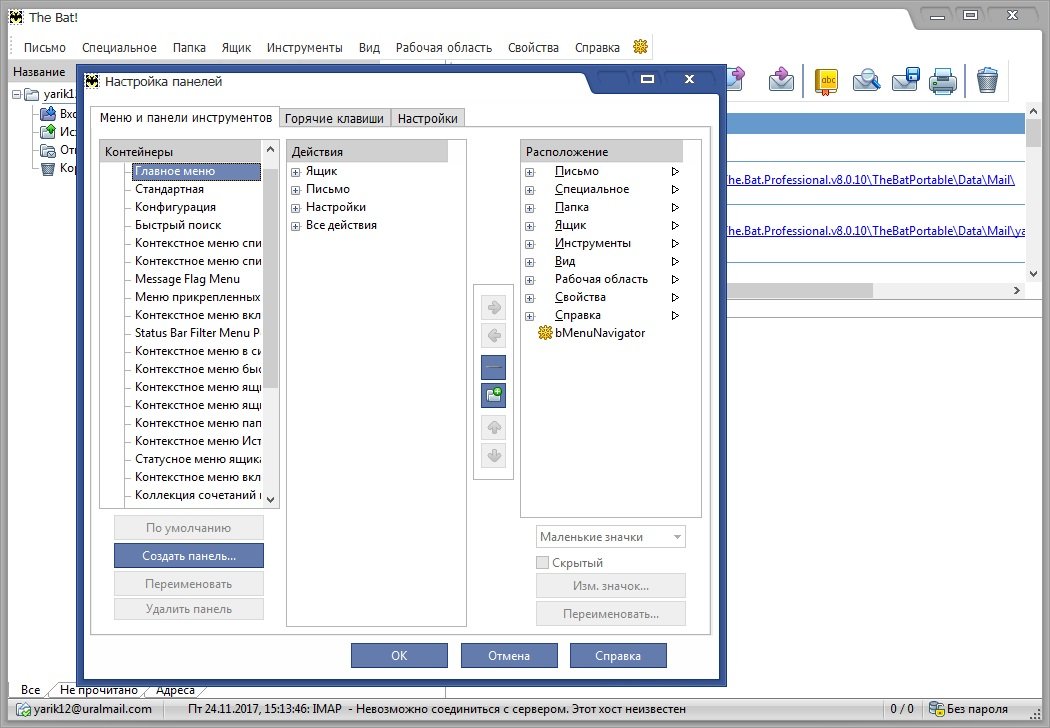Click the Создать панель button

point(189,555)
